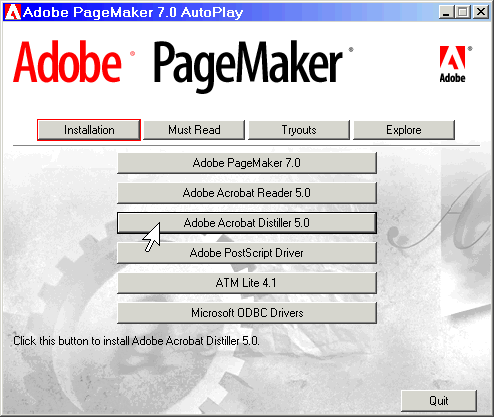Viewport: 494px width, 417px height.
Task: Install Adobe PageMaker 7.0
Action: tap(247, 163)
